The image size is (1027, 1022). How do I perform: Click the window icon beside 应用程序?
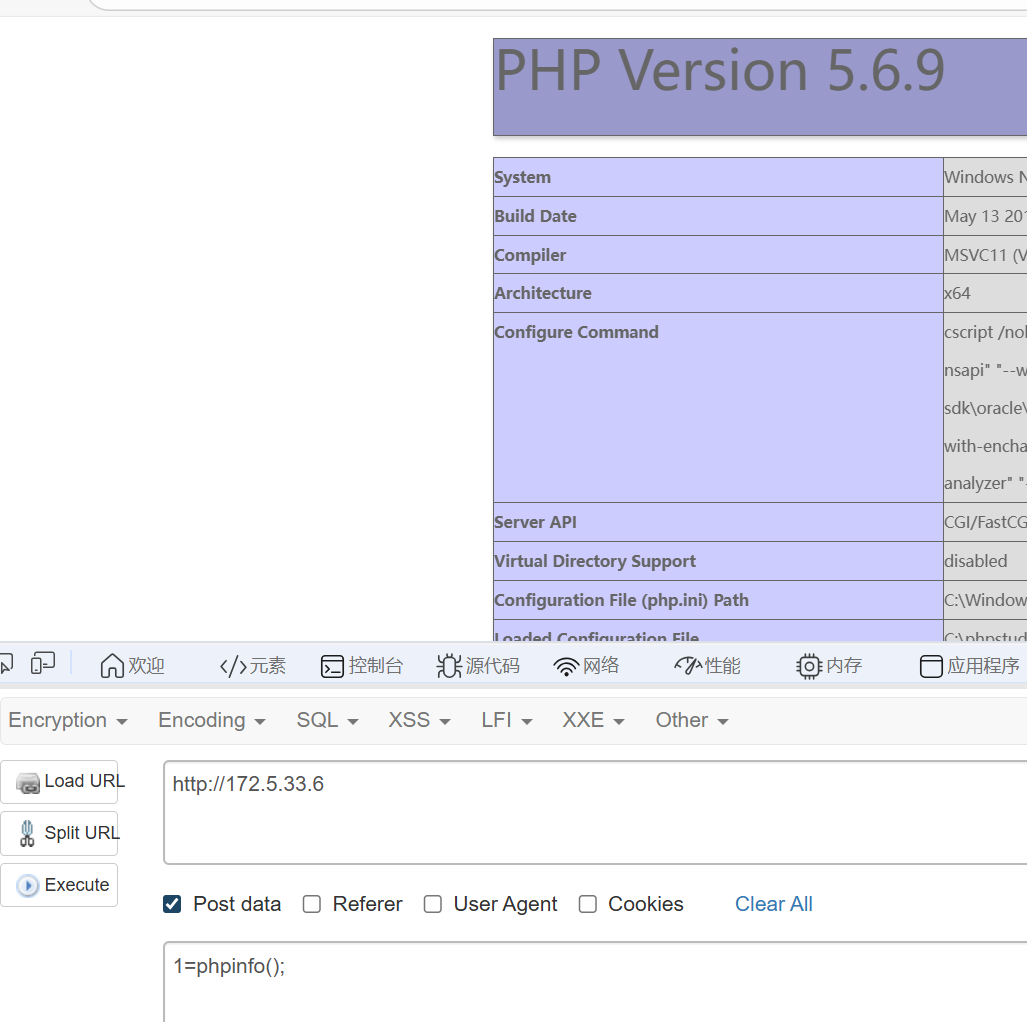coord(931,666)
